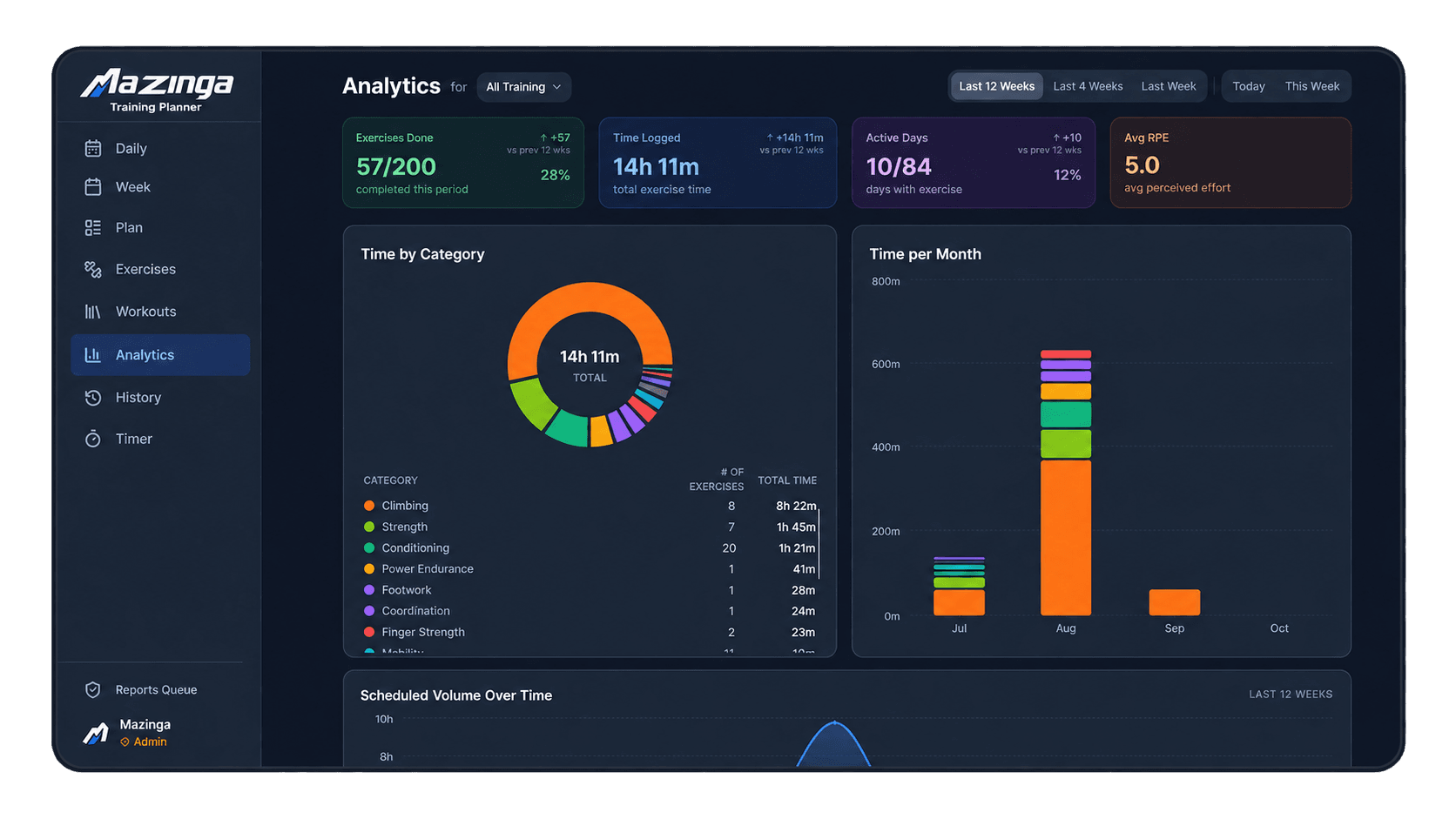Select the Today range
Image resolution: width=1456 pixels, height=819 pixels.
coord(1249,86)
